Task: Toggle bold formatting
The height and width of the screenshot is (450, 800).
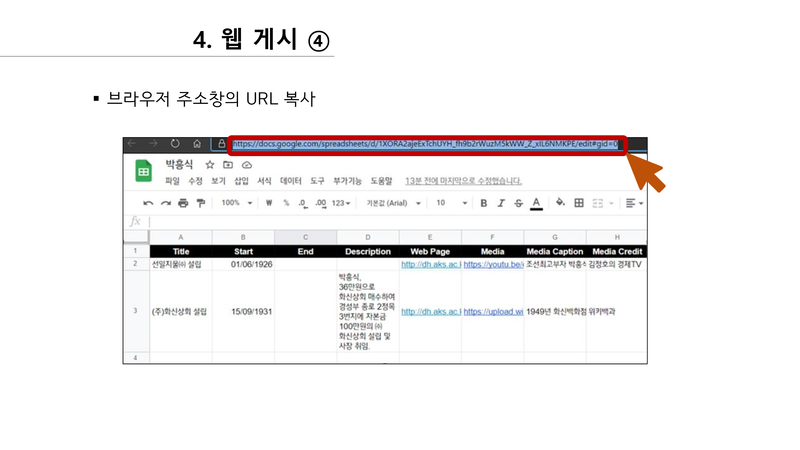Action: tap(484, 203)
